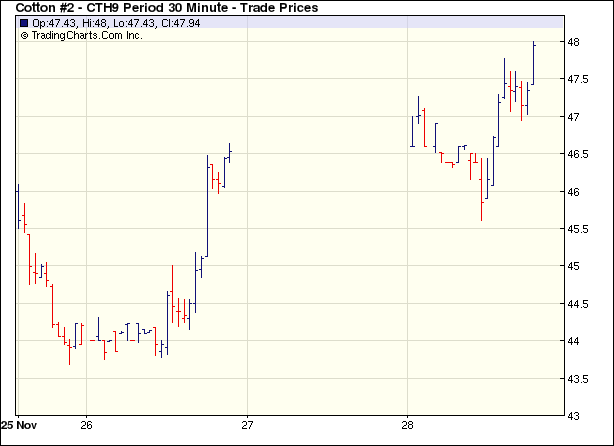Click the 47.5 price axis label
This screenshot has width=614, height=446.
tap(579, 80)
